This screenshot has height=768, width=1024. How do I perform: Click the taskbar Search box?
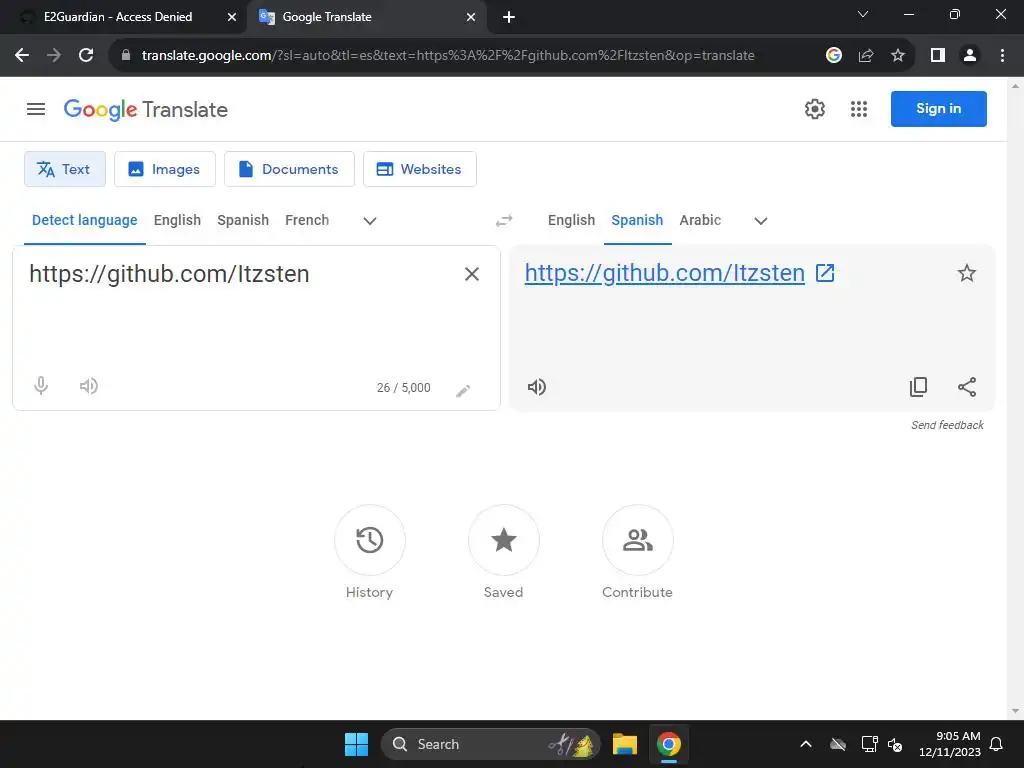click(x=490, y=744)
